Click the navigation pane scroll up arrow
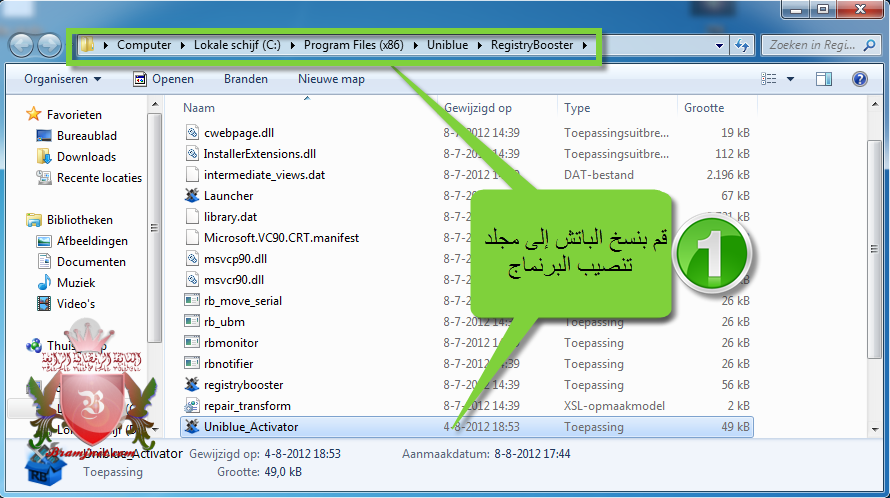This screenshot has height=498, width=890. click(x=154, y=104)
